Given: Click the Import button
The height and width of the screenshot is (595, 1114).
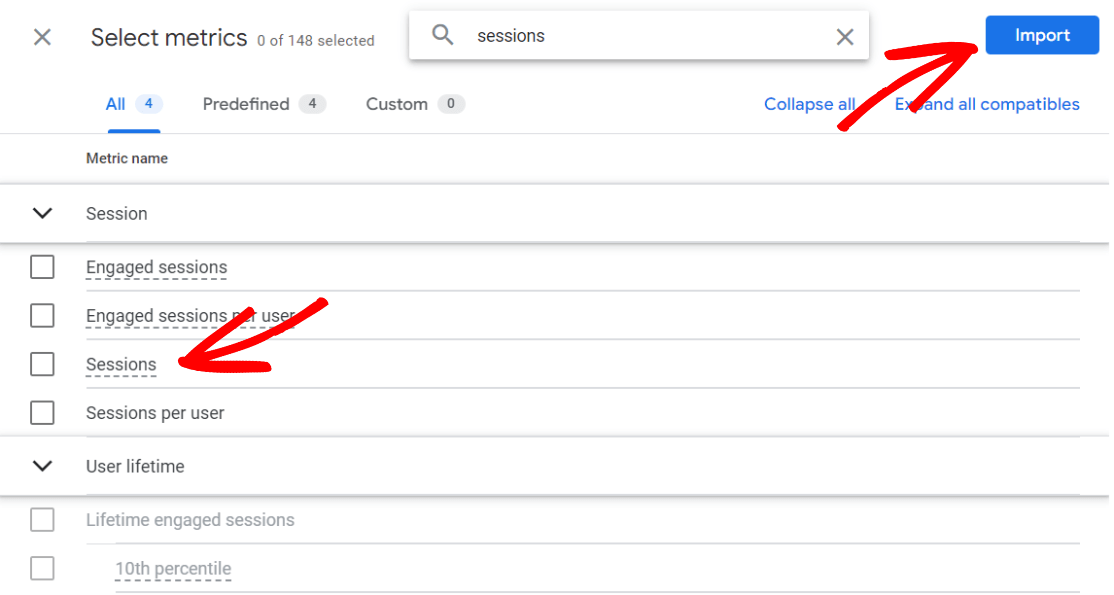Looking at the screenshot, I should click(x=1042, y=36).
